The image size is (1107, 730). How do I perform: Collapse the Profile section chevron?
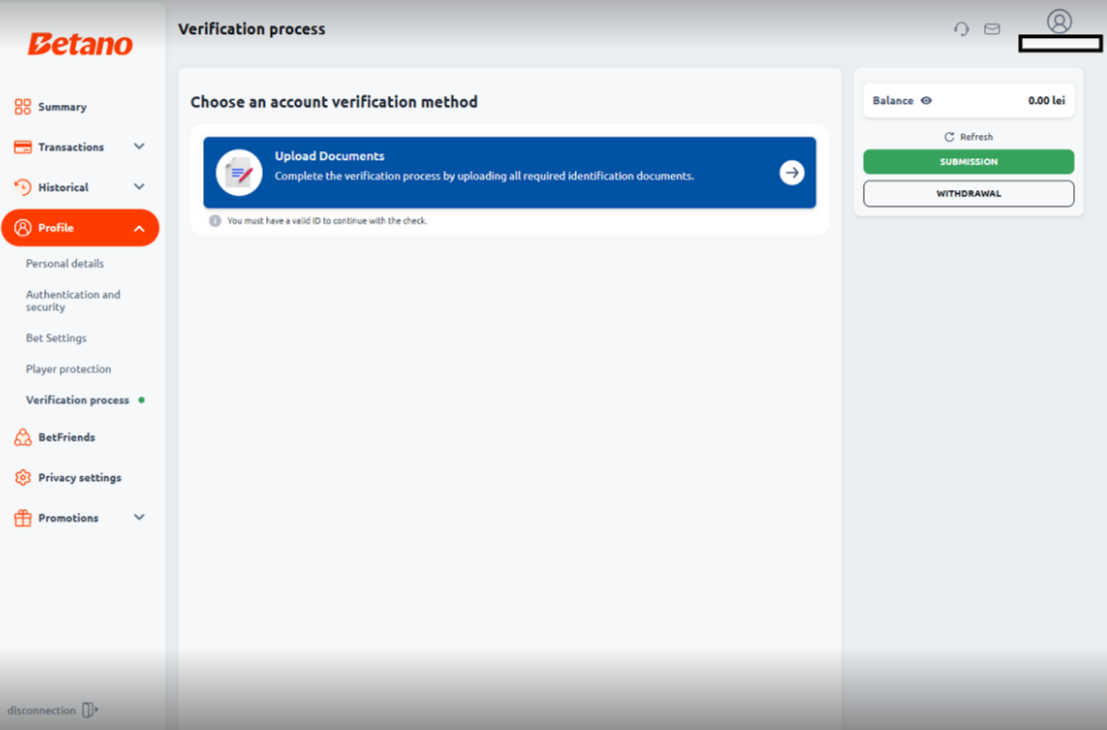(x=139, y=228)
